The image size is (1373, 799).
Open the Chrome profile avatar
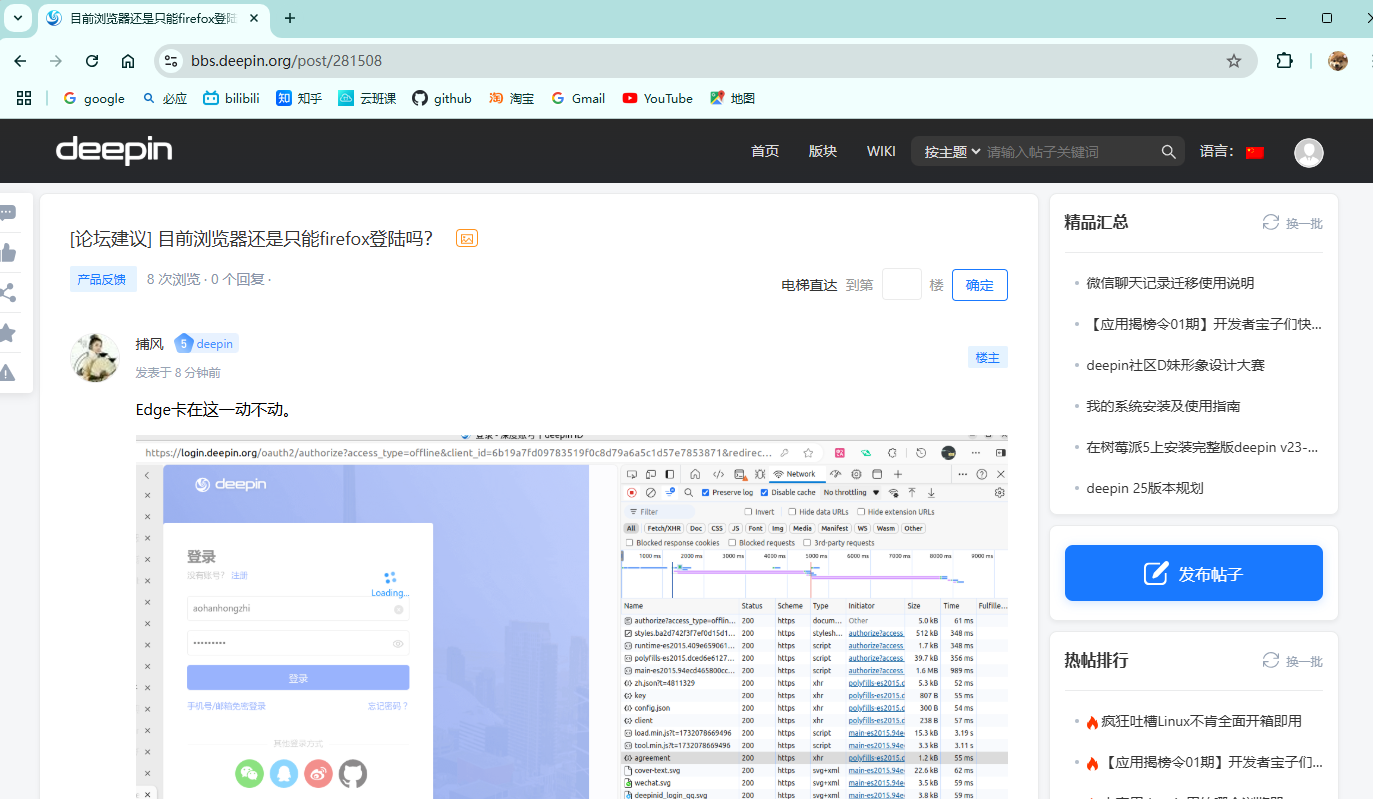pyautogui.click(x=1338, y=61)
